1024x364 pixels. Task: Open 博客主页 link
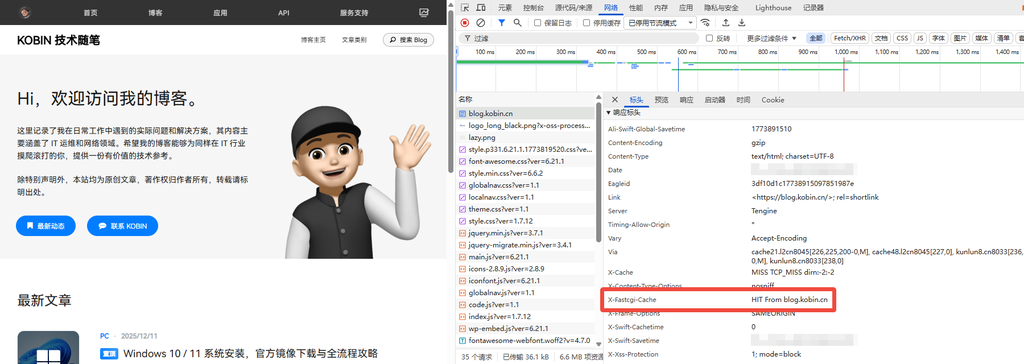[313, 40]
